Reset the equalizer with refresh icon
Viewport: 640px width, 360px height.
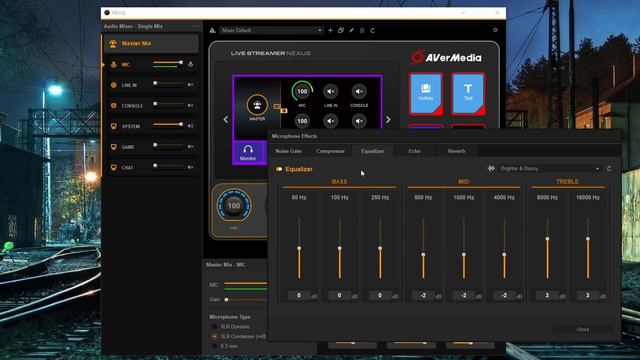pyautogui.click(x=609, y=168)
